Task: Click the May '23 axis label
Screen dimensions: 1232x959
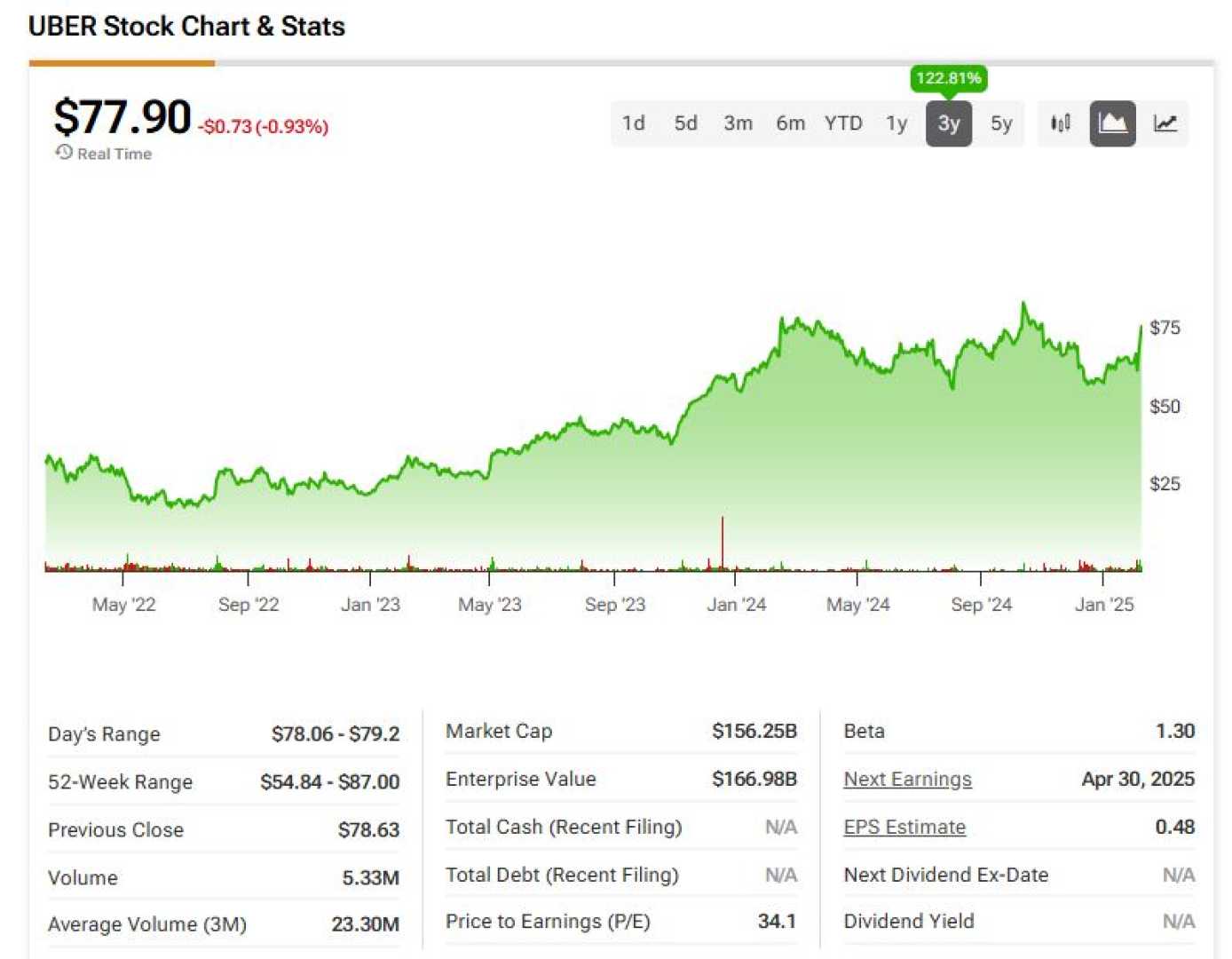Action: point(490,605)
